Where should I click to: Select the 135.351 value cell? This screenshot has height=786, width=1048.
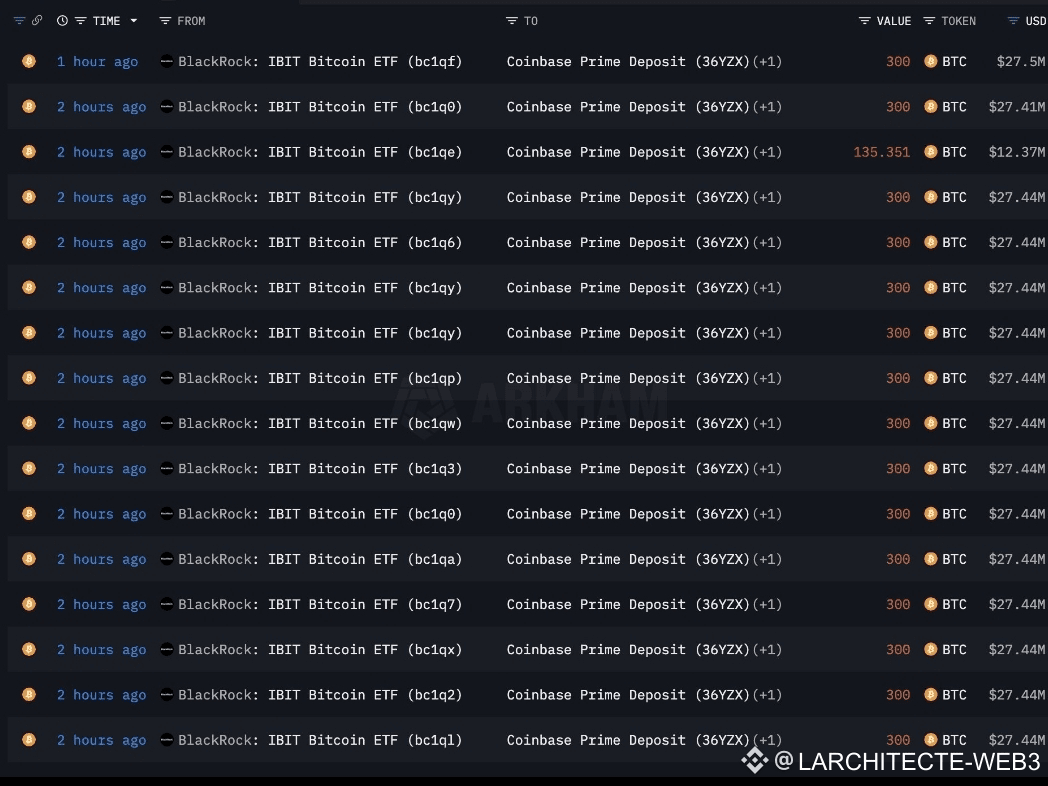(x=882, y=152)
